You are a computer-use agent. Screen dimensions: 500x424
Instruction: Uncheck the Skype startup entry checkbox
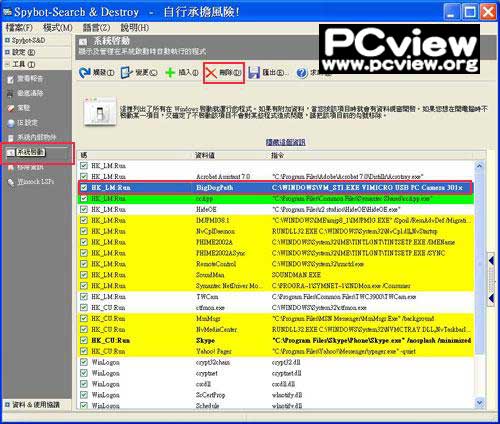tap(84, 340)
